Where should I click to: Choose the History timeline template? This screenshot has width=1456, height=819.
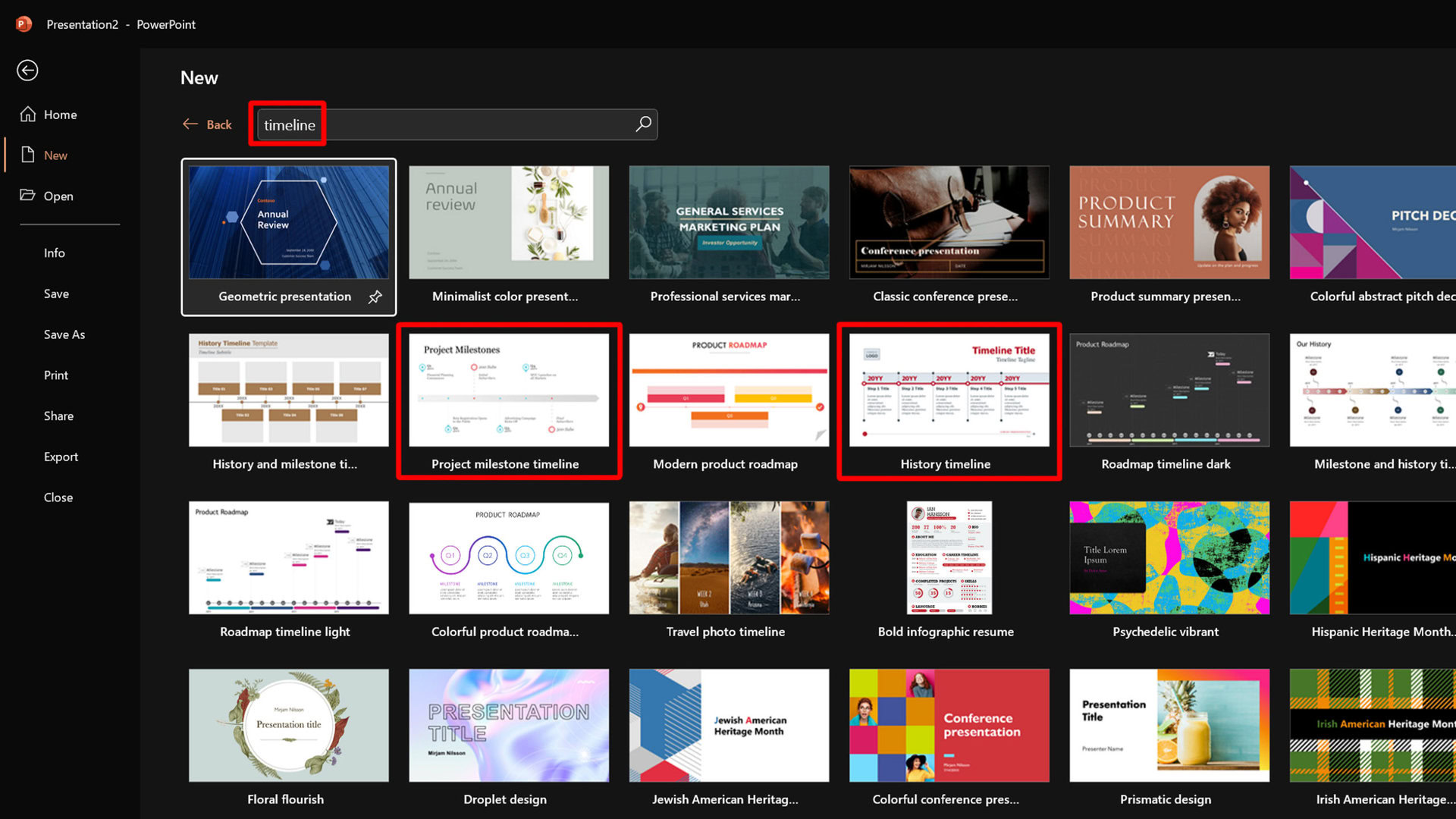click(x=949, y=391)
